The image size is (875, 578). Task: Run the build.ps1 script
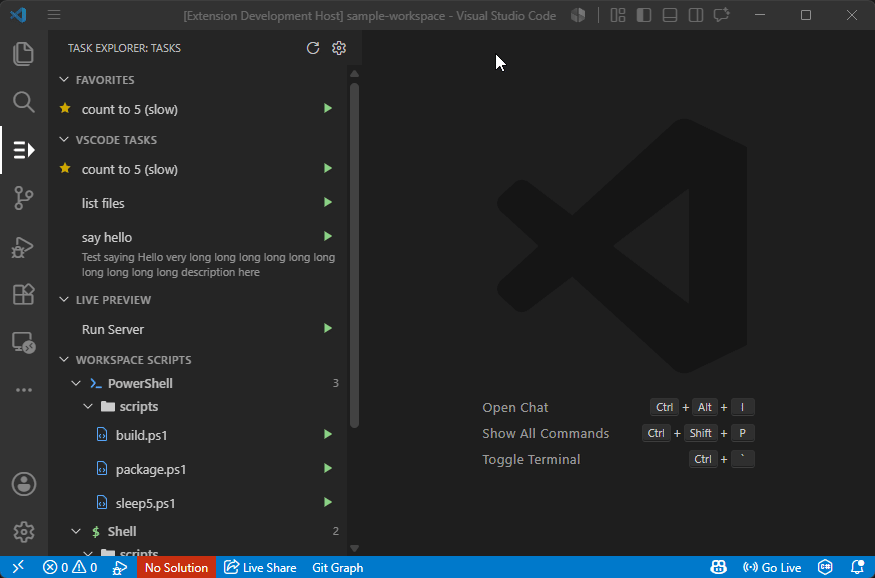coord(328,434)
